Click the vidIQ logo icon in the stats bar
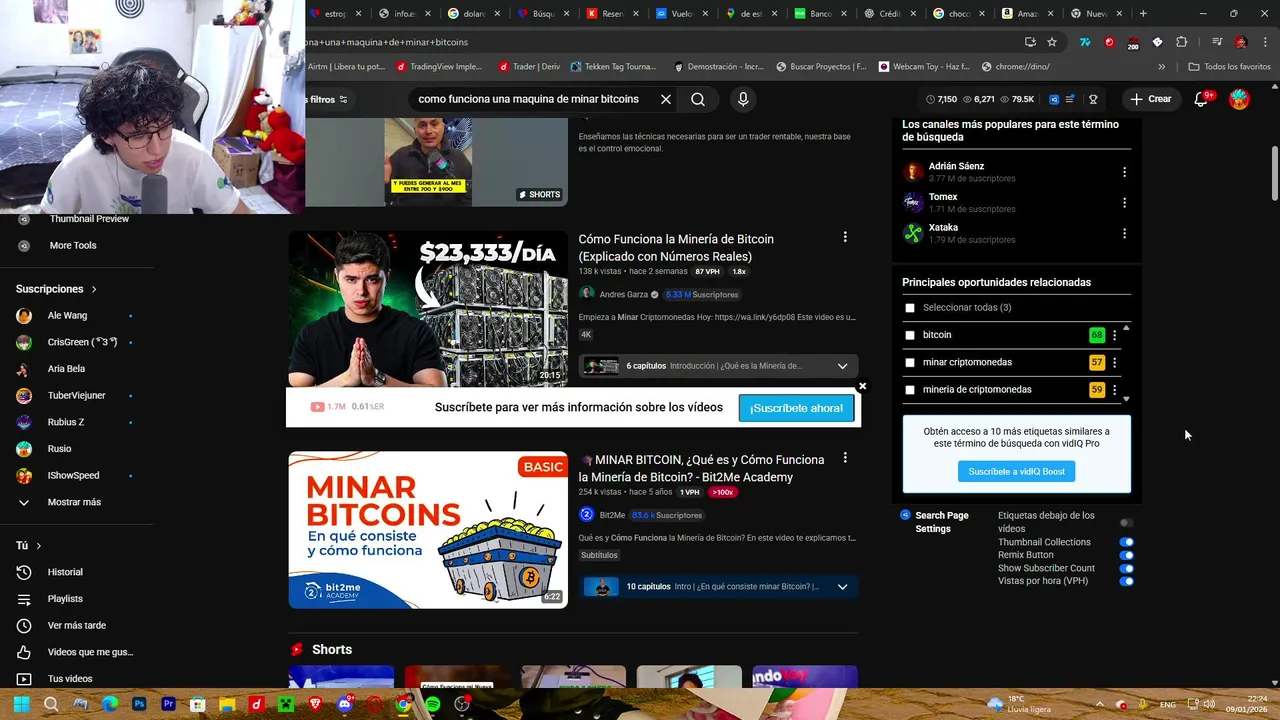The image size is (1280, 720). (x=1054, y=99)
